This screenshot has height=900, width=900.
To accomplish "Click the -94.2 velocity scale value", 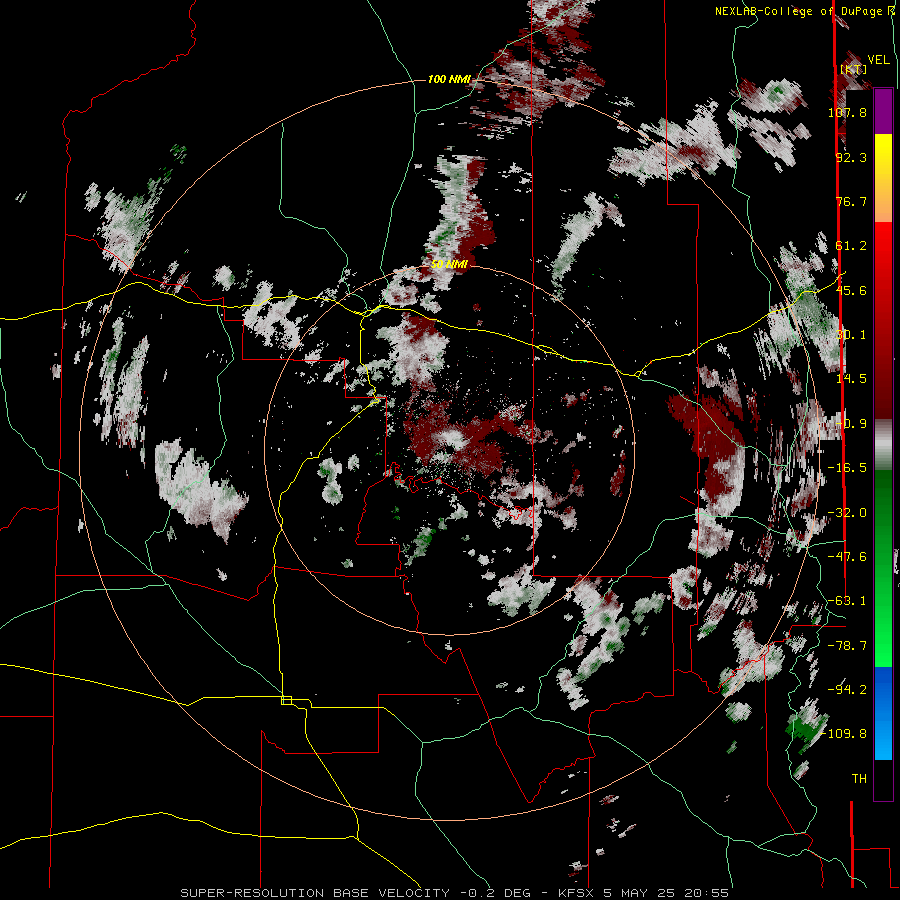I will point(847,690).
